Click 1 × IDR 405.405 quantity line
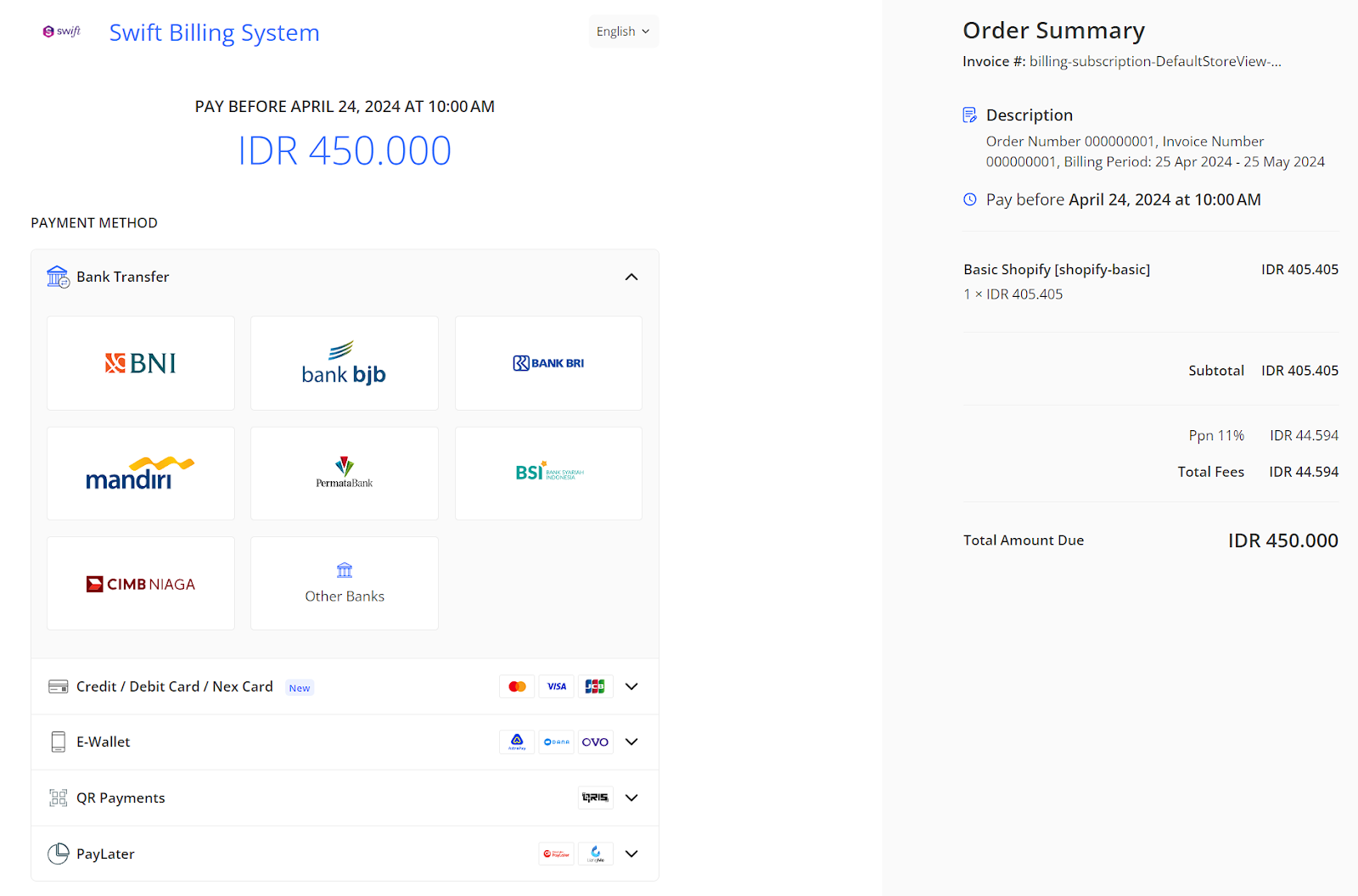This screenshot has width=1358, height=896. [x=1013, y=294]
